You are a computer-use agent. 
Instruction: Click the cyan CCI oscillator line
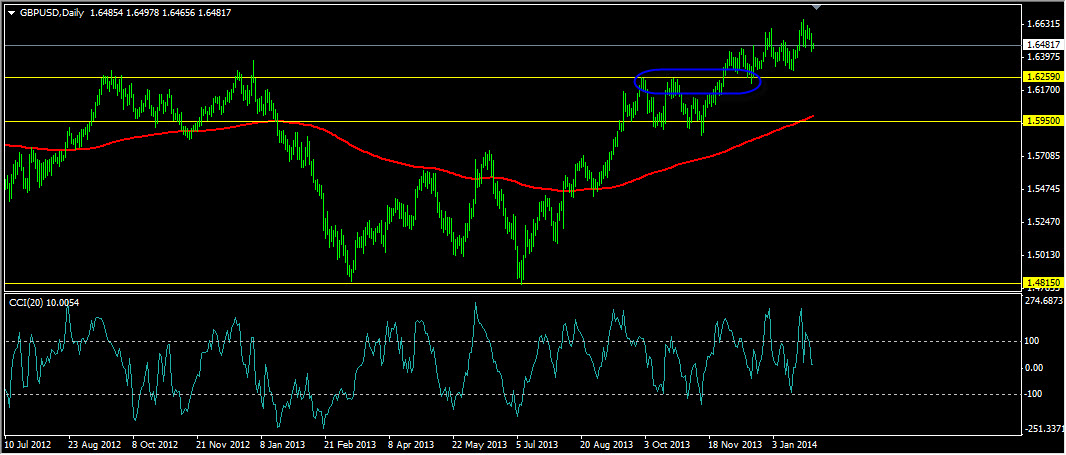tap(475, 305)
